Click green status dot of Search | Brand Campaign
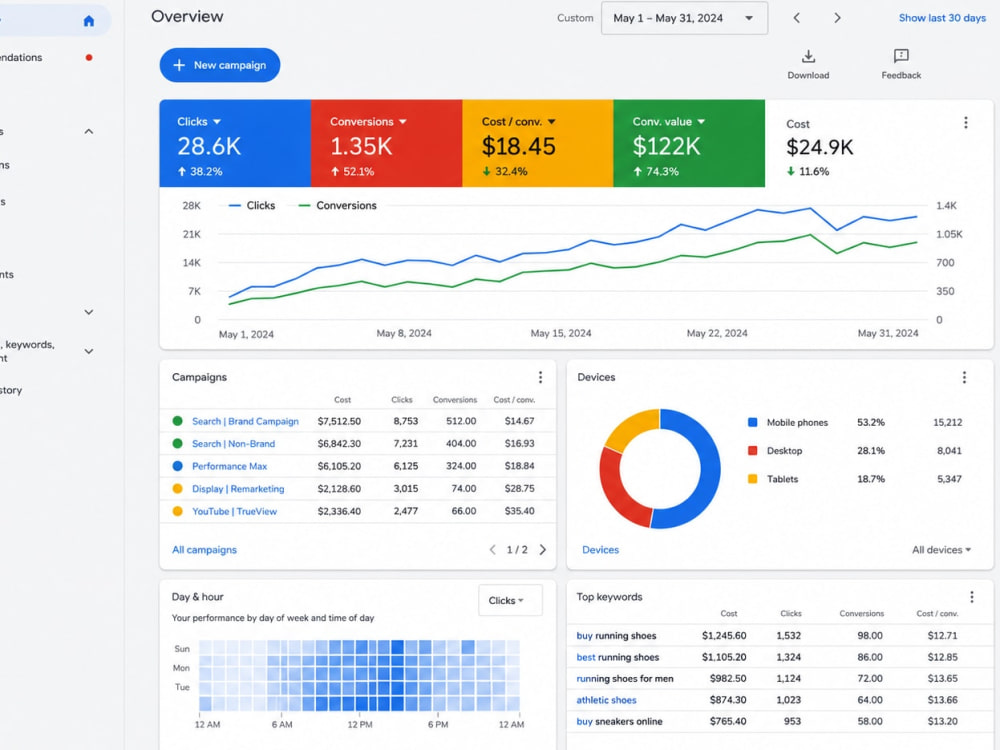1000x750 pixels. 177,421
